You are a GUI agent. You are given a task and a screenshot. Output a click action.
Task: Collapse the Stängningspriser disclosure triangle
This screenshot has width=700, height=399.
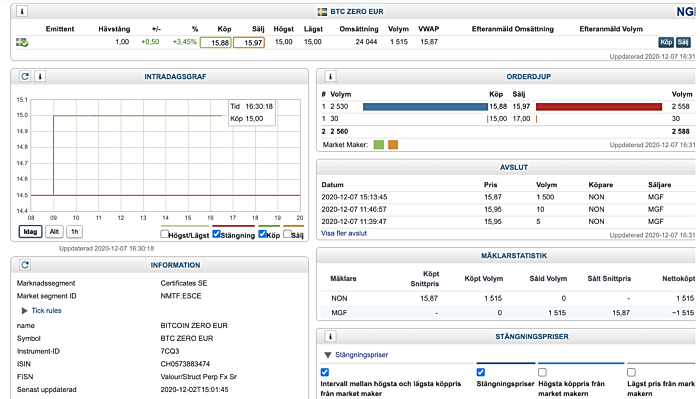click(328, 355)
